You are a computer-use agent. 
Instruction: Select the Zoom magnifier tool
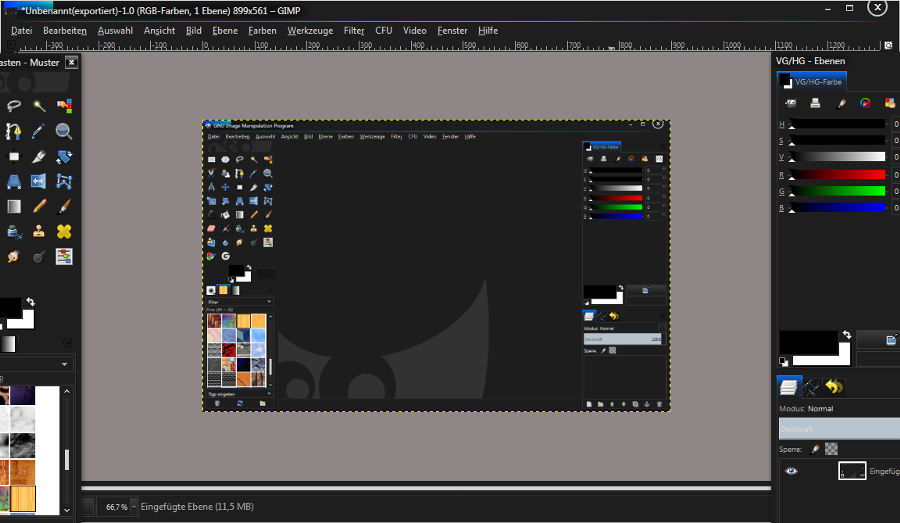(64, 131)
